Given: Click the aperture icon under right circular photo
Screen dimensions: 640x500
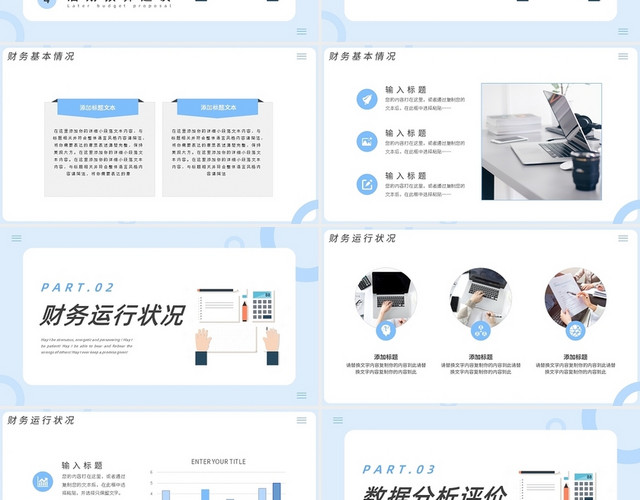Looking at the screenshot, I should click(x=575, y=330).
